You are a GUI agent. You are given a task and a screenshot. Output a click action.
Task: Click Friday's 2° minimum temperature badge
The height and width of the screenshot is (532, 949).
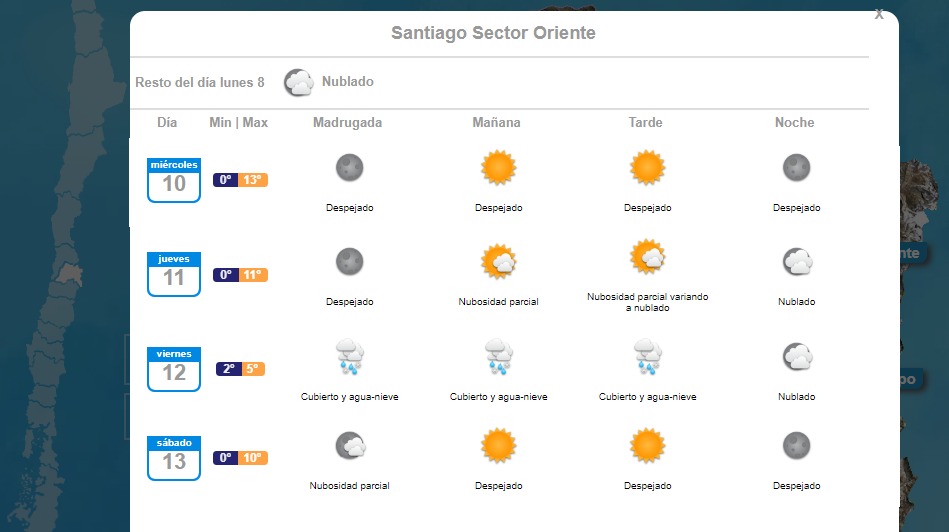(228, 369)
